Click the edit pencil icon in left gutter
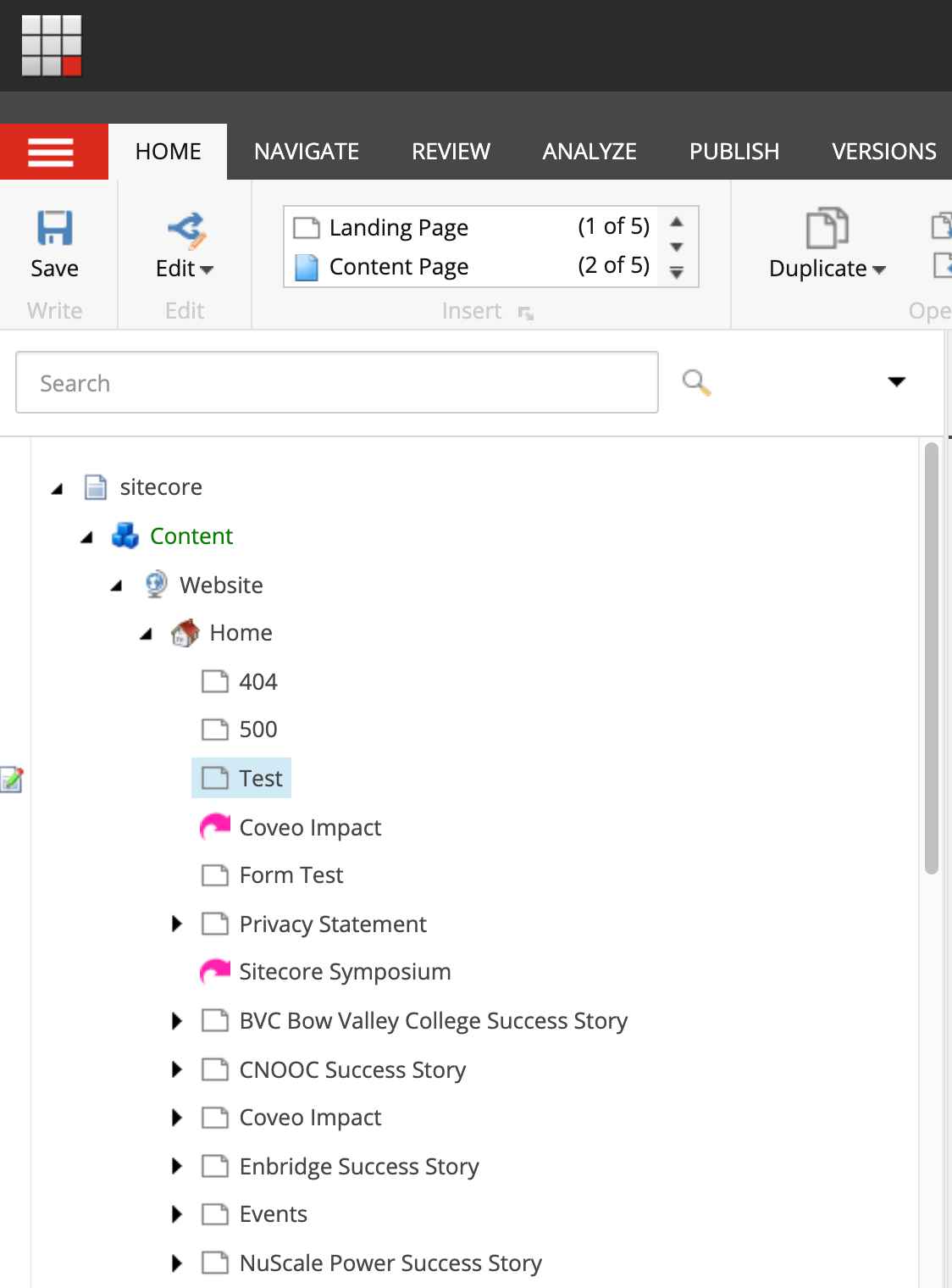The image size is (952, 1288). 12,779
